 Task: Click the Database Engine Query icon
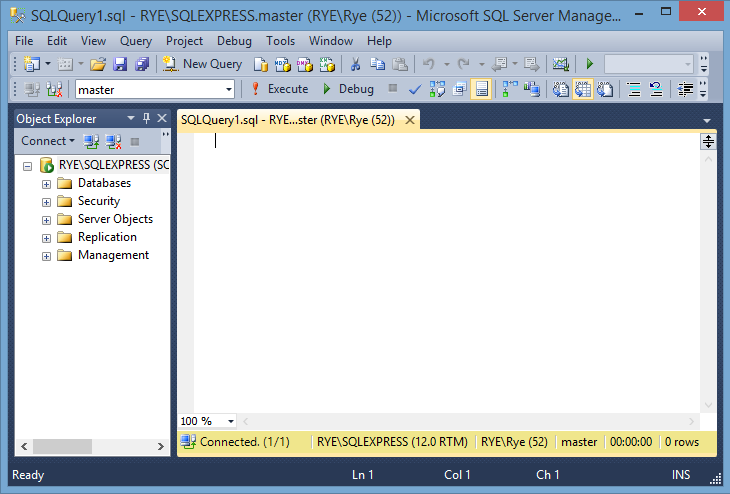click(261, 64)
